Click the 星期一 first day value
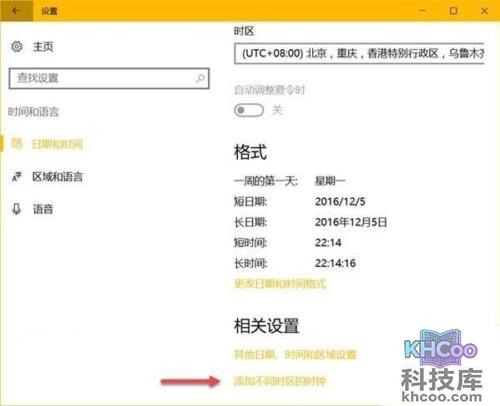The image size is (500, 406). pyautogui.click(x=330, y=181)
